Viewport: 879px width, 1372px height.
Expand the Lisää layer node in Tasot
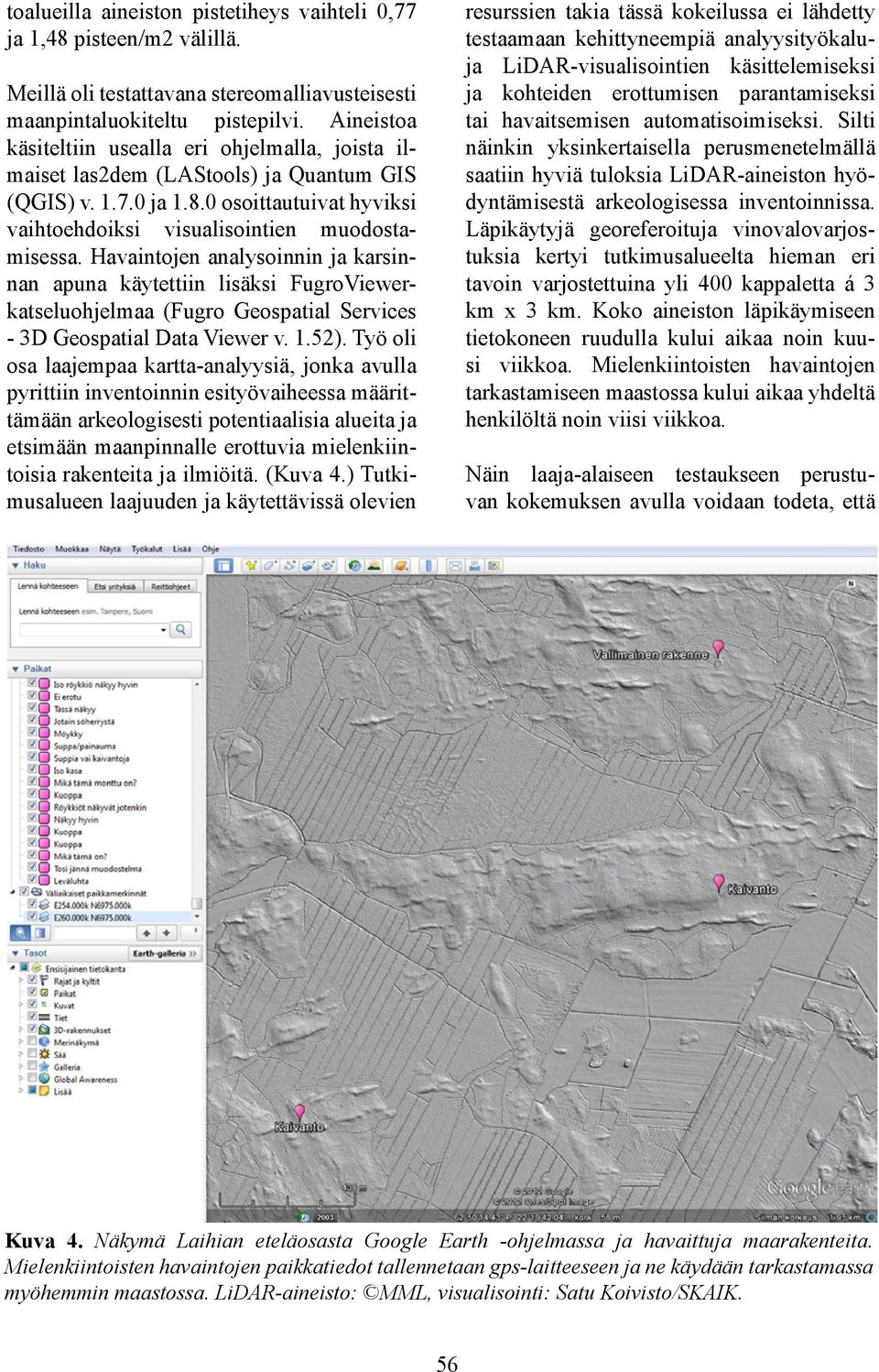(x=20, y=1091)
